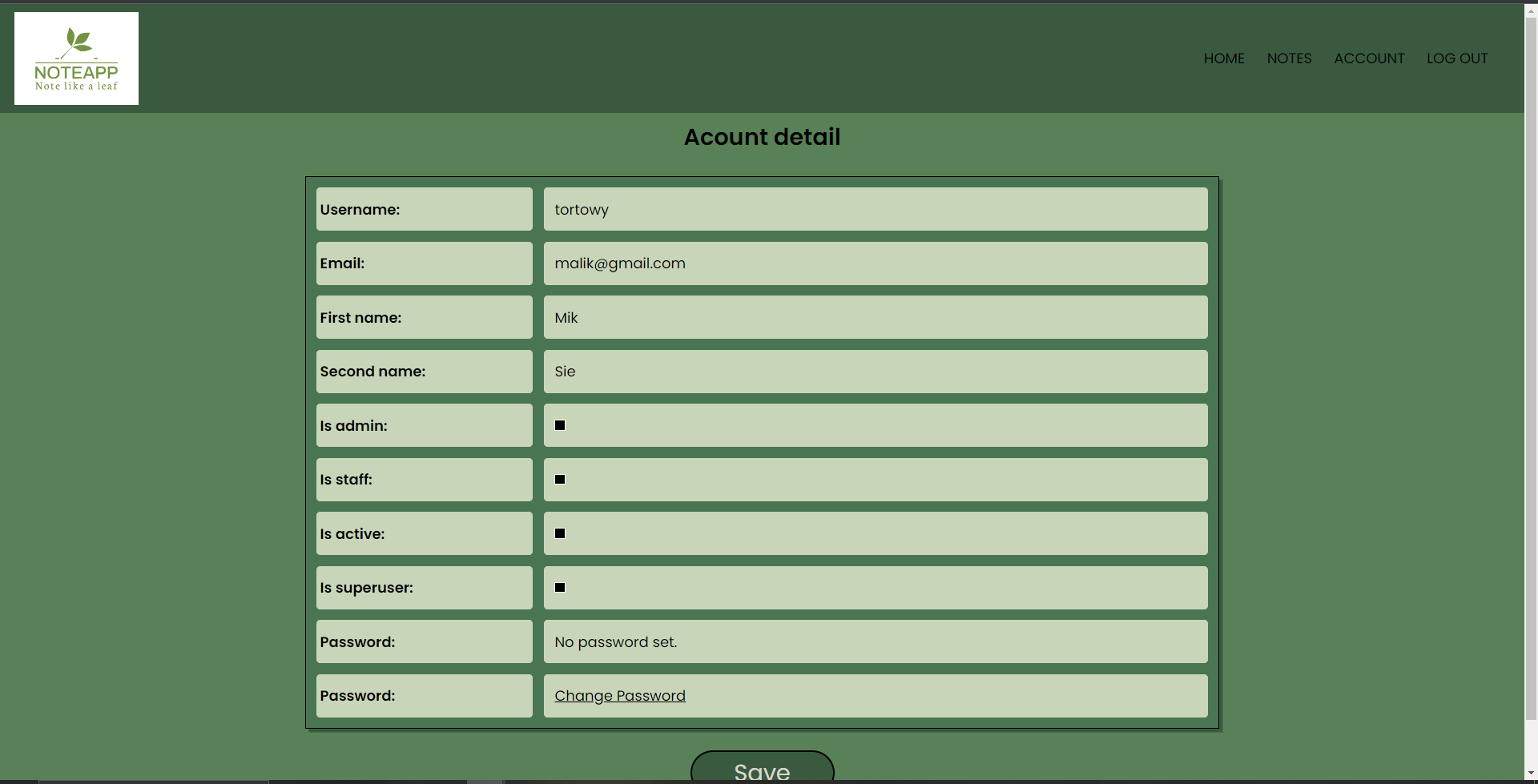The width and height of the screenshot is (1538, 784).
Task: Click the No password set field
Action: [x=875, y=641]
